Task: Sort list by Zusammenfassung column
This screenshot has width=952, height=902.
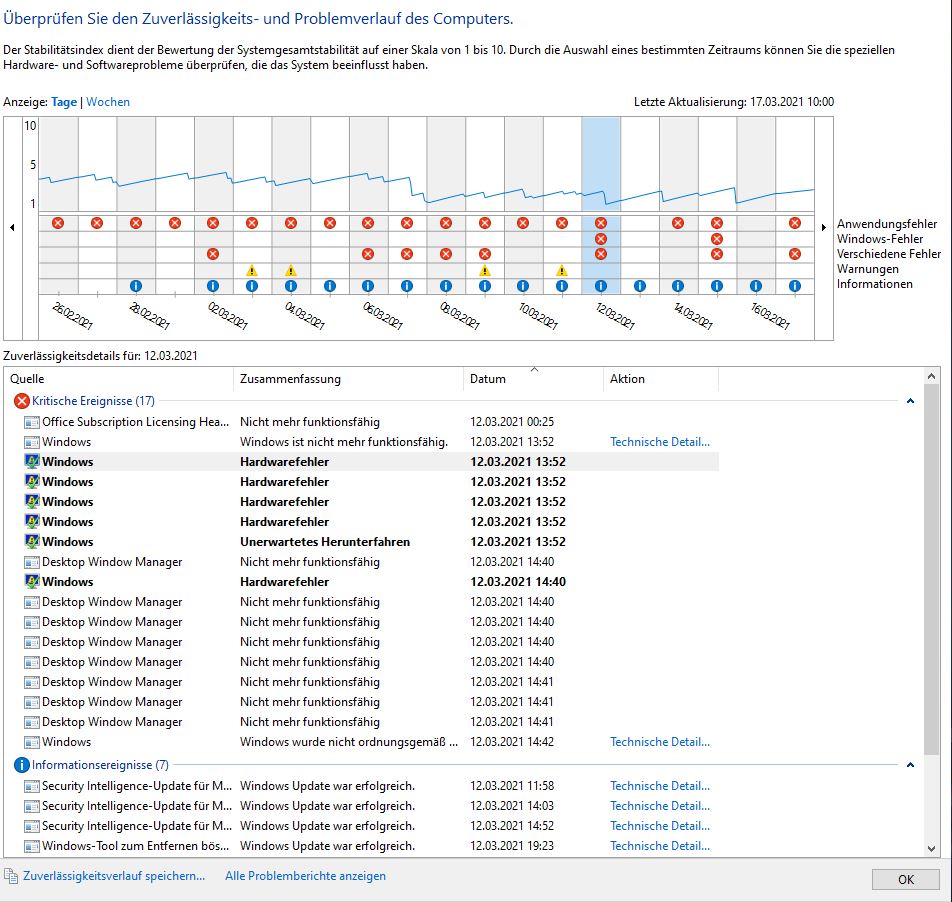Action: tap(348, 379)
